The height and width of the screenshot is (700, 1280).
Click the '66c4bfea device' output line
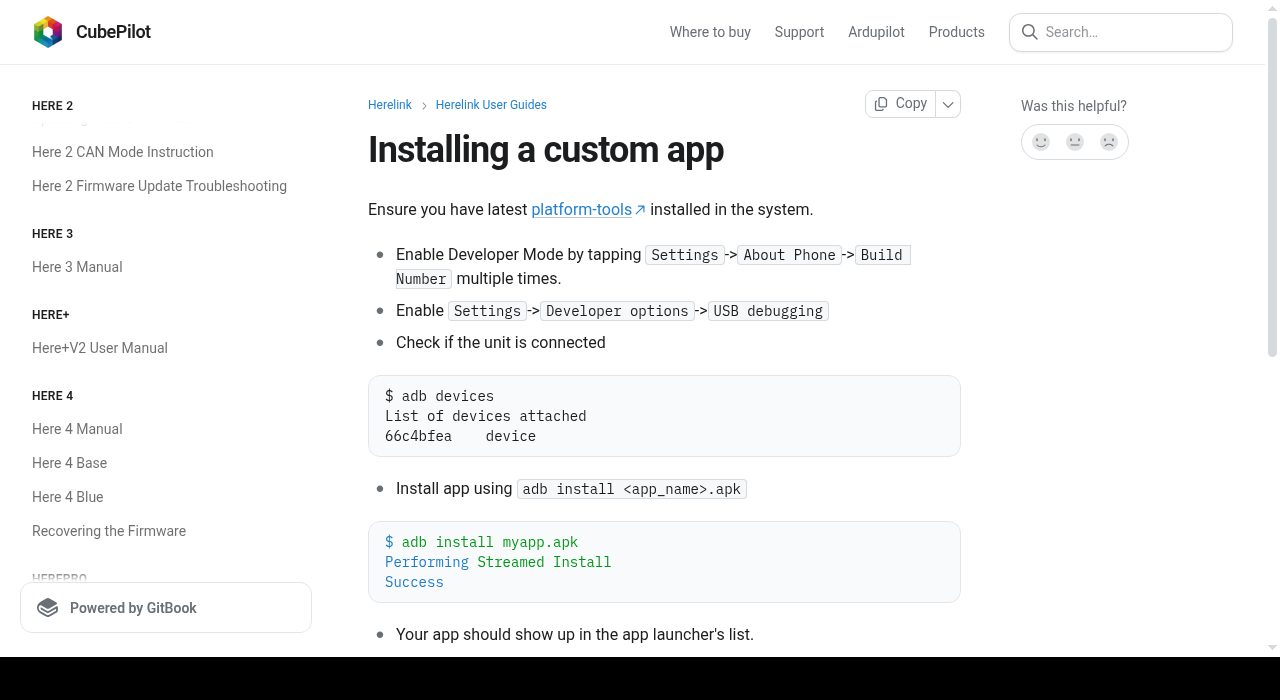pyautogui.click(x=460, y=436)
